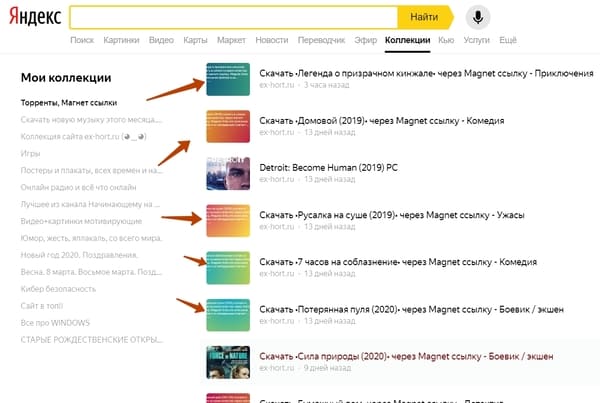Click 7 часов на соблазнение thumbnail
600x403 pixels.
[228, 268]
